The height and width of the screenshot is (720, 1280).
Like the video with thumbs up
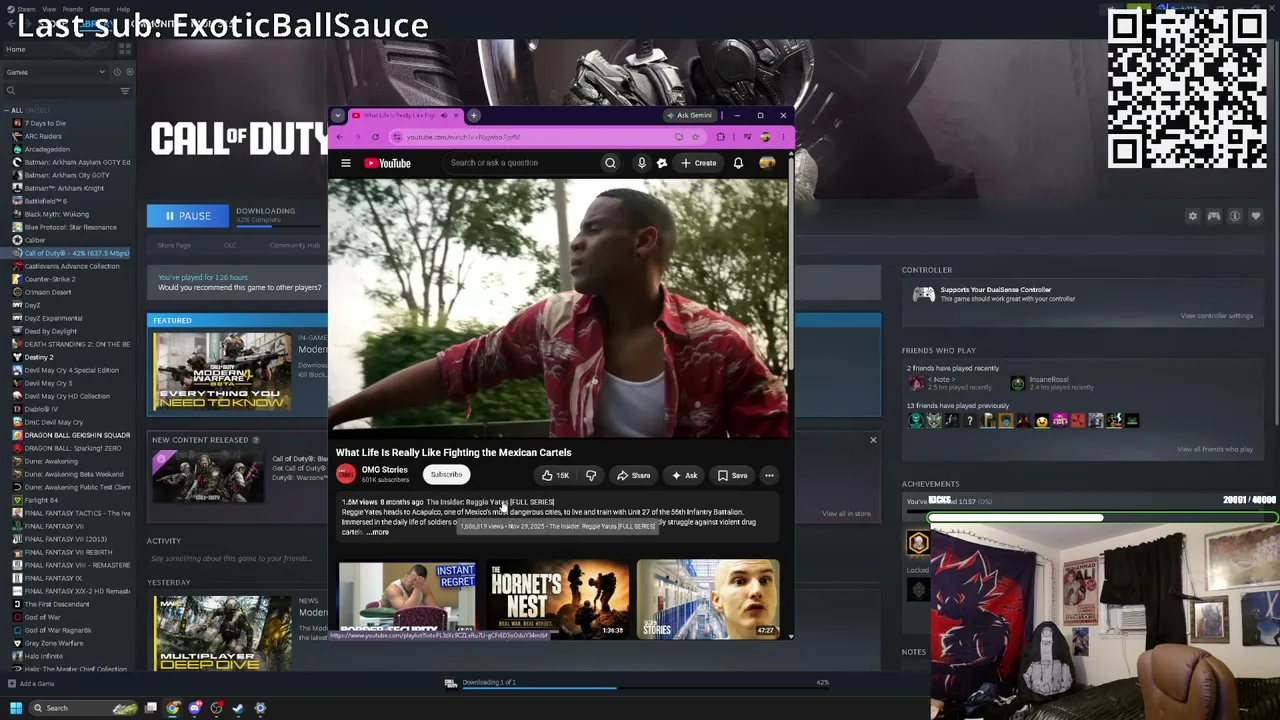point(555,475)
